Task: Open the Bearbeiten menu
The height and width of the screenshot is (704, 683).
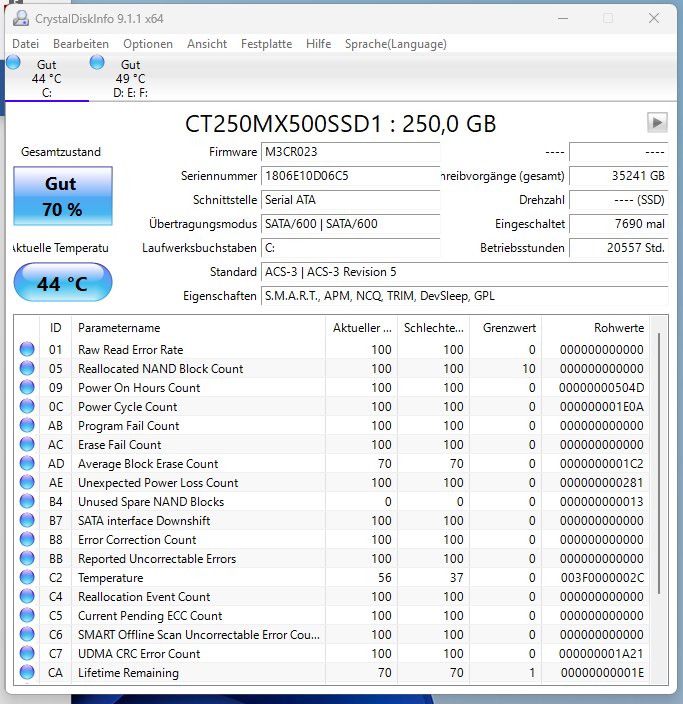Action: (x=81, y=44)
